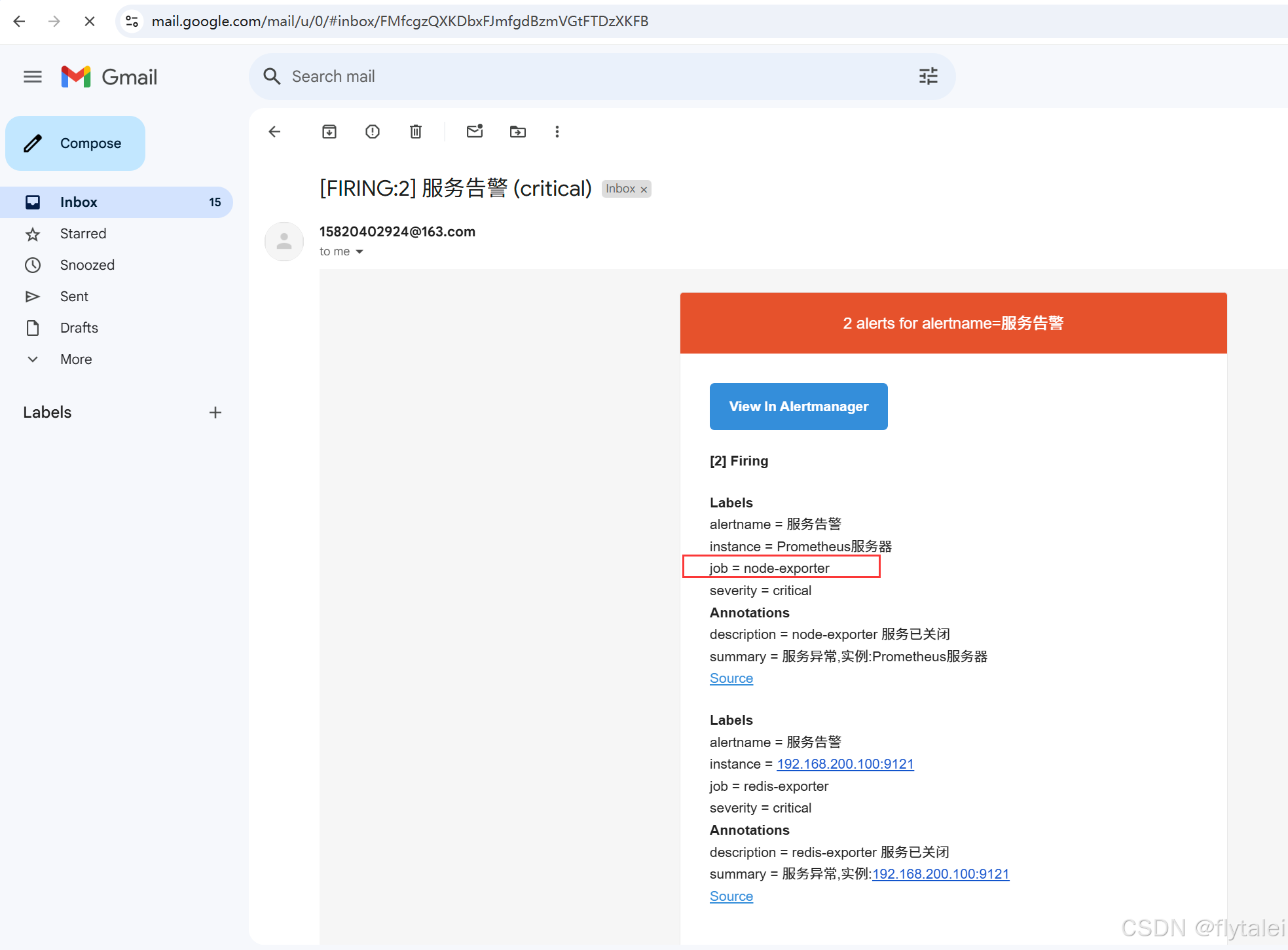The image size is (1288, 950).
Task: Open more message options with three dots
Action: 557,132
